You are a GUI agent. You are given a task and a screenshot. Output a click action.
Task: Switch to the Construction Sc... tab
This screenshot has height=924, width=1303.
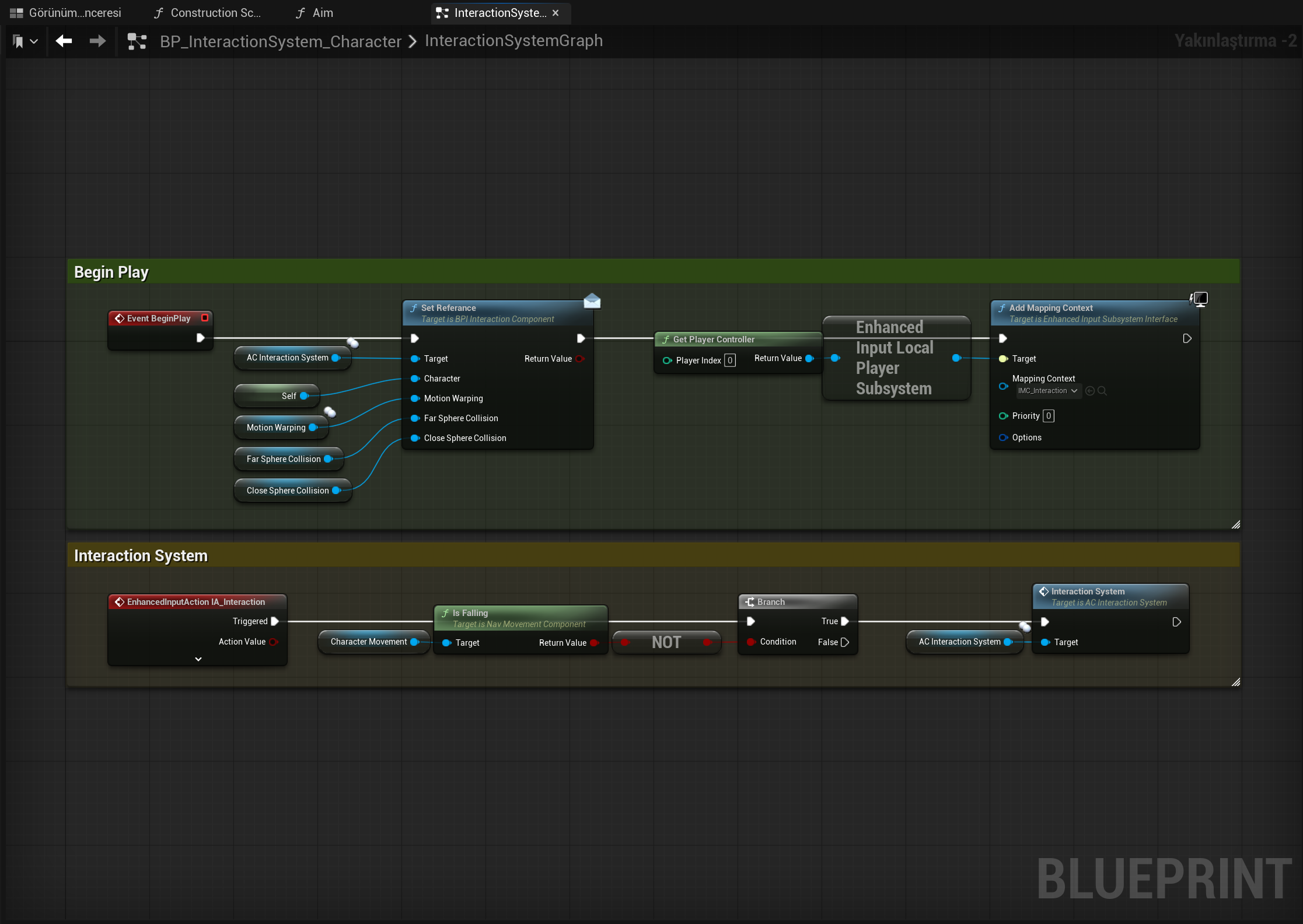tap(208, 13)
